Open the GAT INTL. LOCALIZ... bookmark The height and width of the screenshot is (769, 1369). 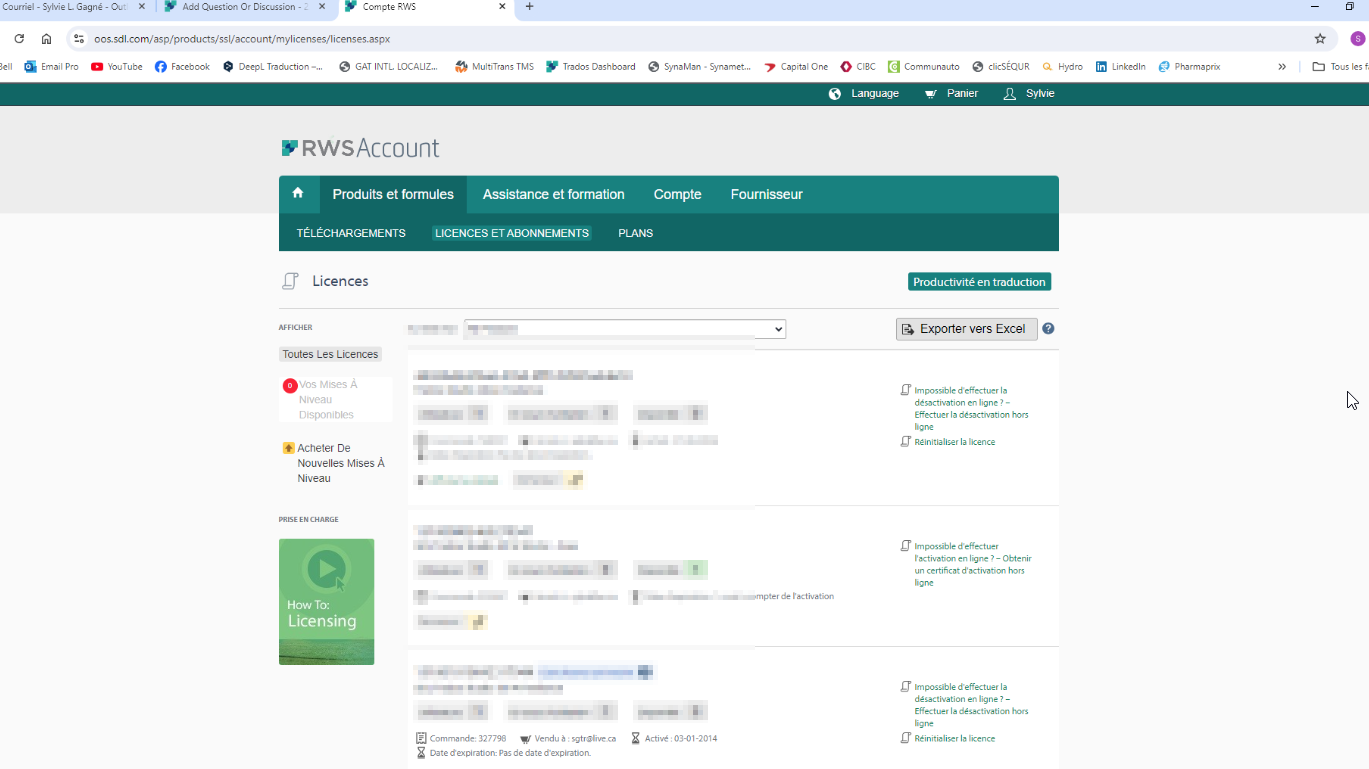[x=388, y=67]
